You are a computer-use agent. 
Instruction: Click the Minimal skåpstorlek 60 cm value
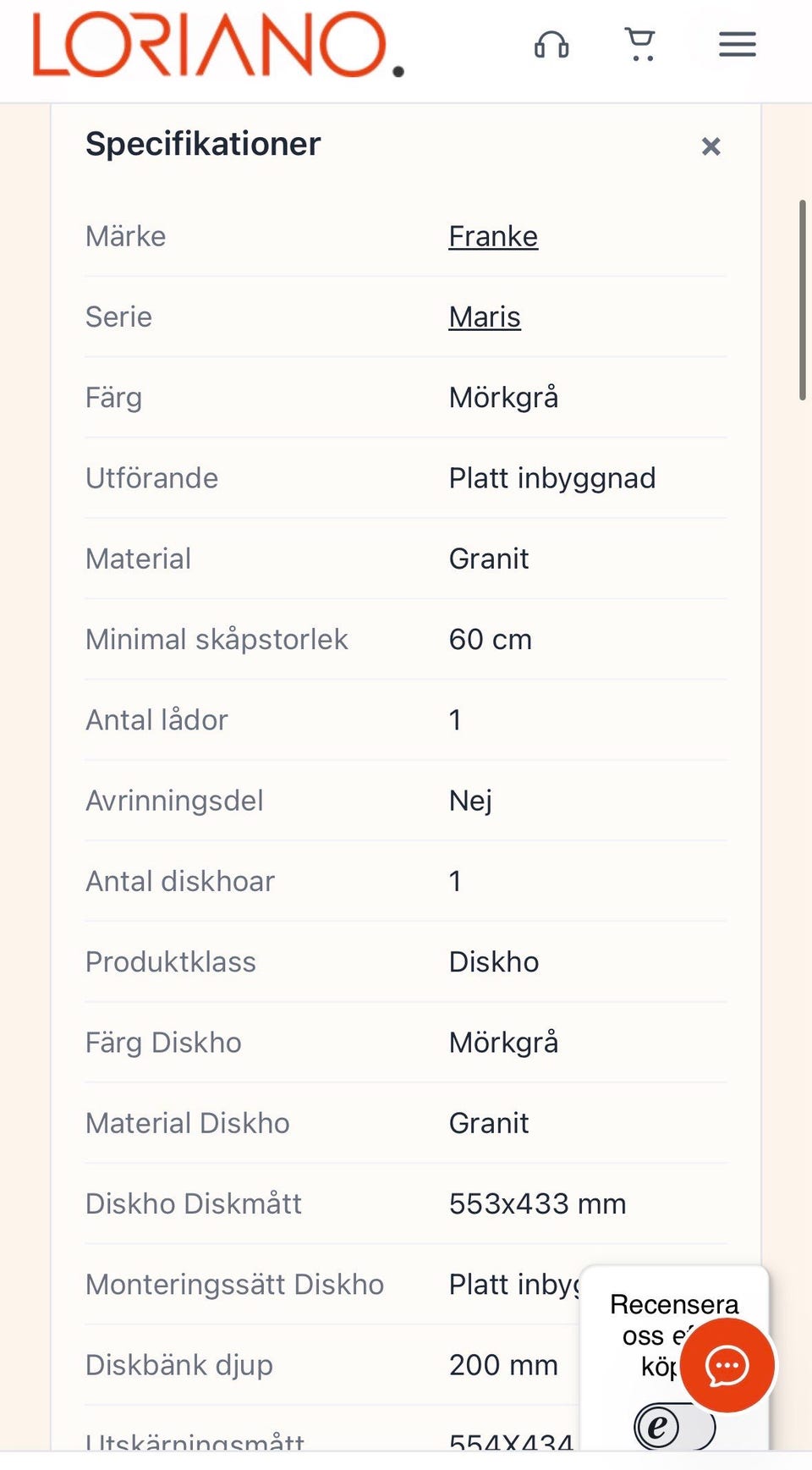(x=491, y=639)
